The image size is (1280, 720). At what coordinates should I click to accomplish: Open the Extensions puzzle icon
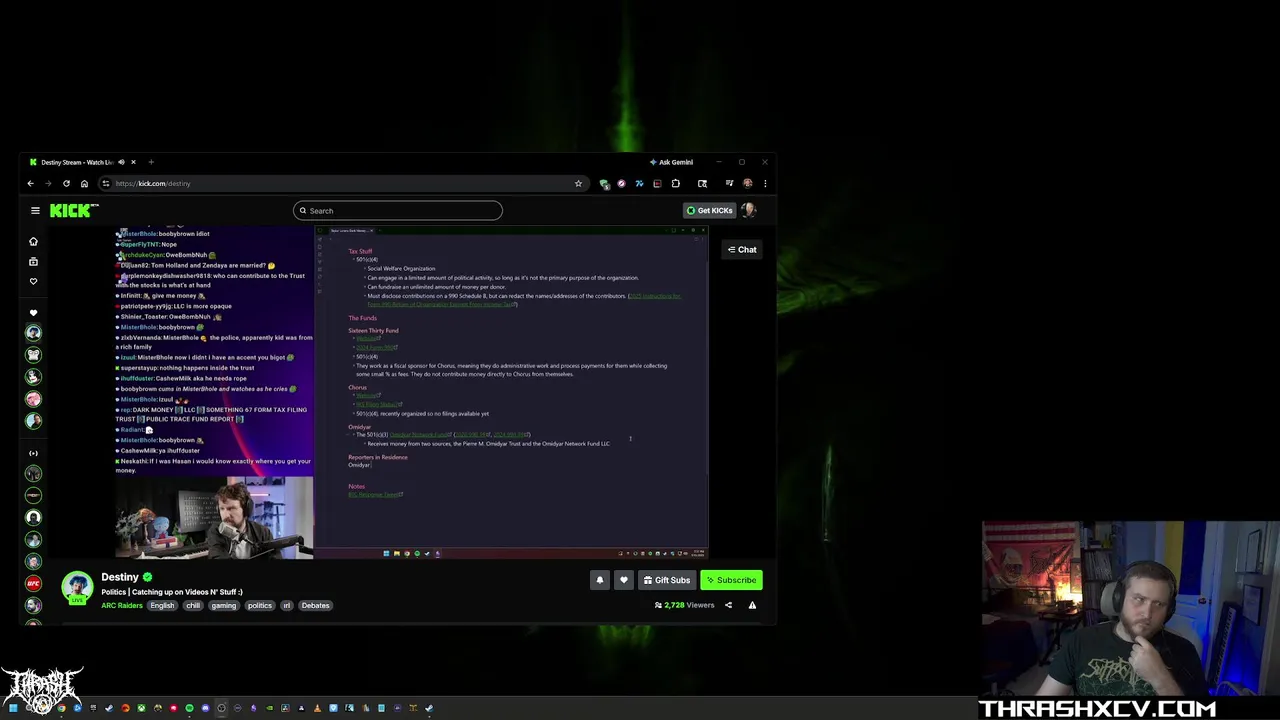(675, 183)
